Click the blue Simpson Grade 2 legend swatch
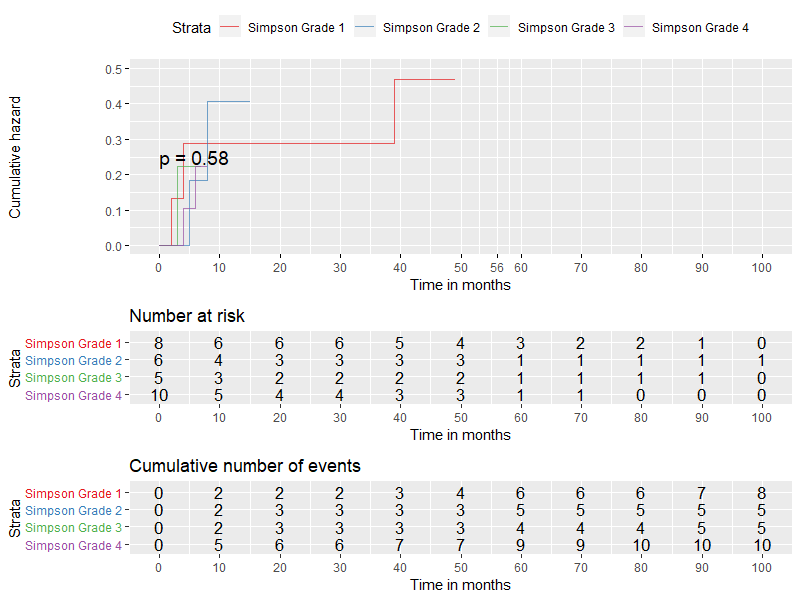This screenshot has width=800, height=600. pos(365,28)
